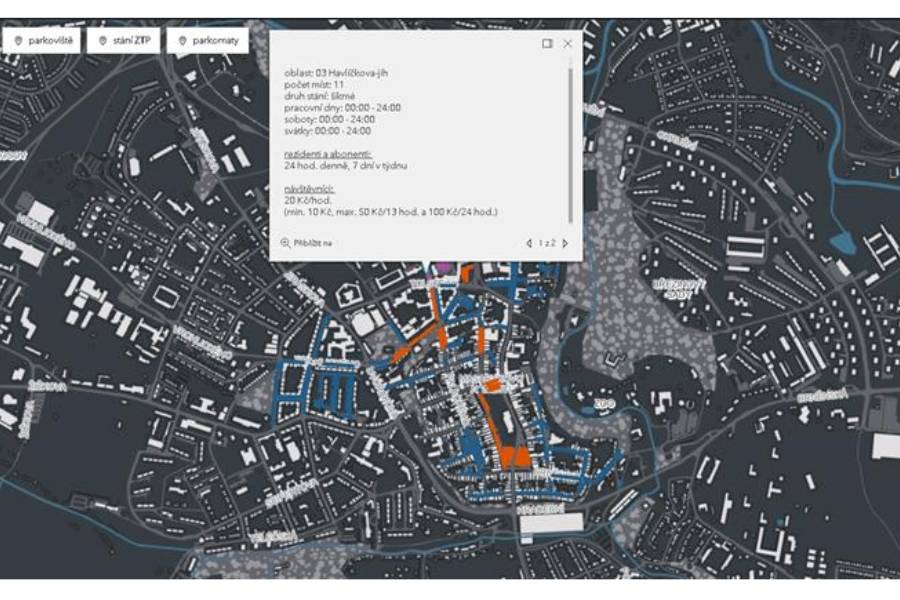900x600 pixels.
Task: Click the large white building near HRADEBNÍ
Action: 551,523
